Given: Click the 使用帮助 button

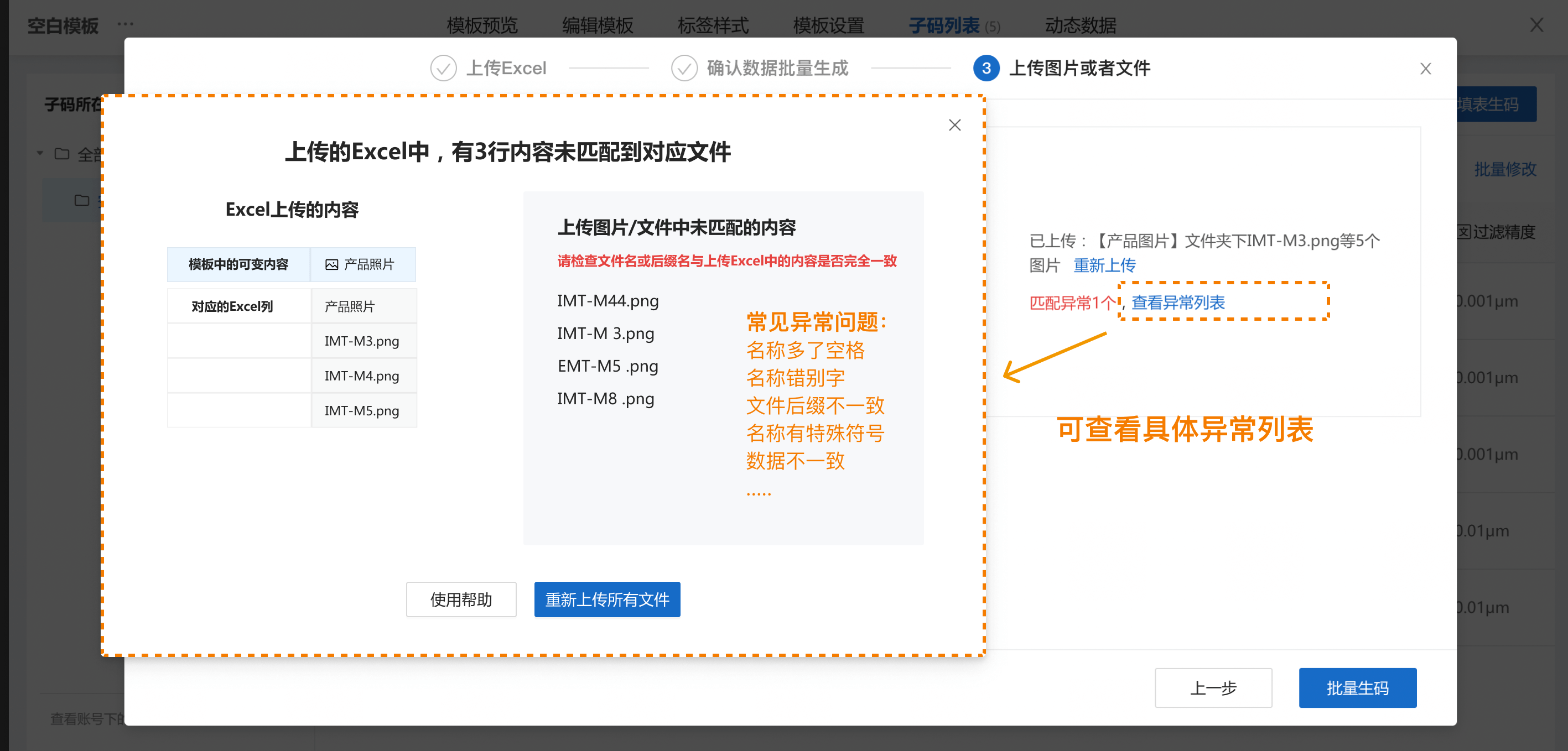Looking at the screenshot, I should tap(461, 599).
